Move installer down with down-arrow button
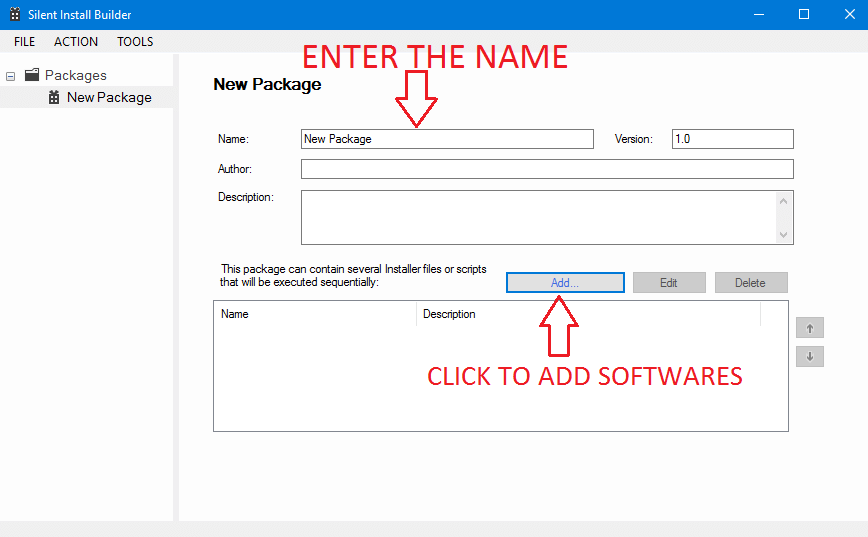Image resolution: width=868 pixels, height=537 pixels. pyautogui.click(x=810, y=357)
